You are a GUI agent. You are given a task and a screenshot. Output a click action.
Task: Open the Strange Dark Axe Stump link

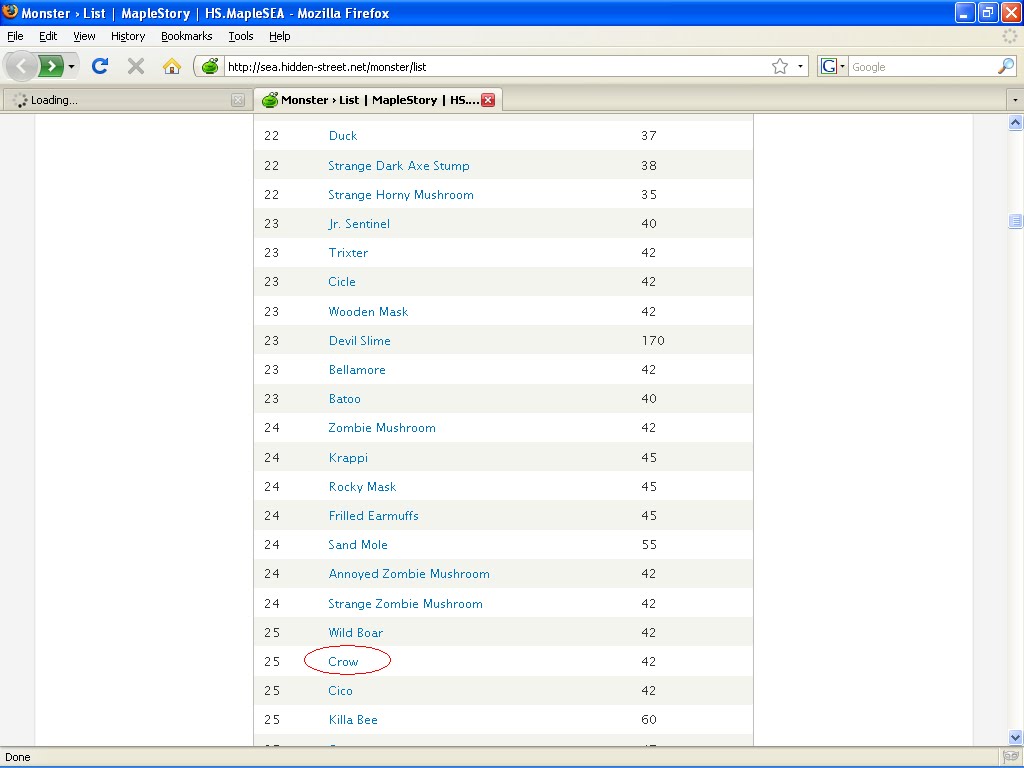coord(398,166)
